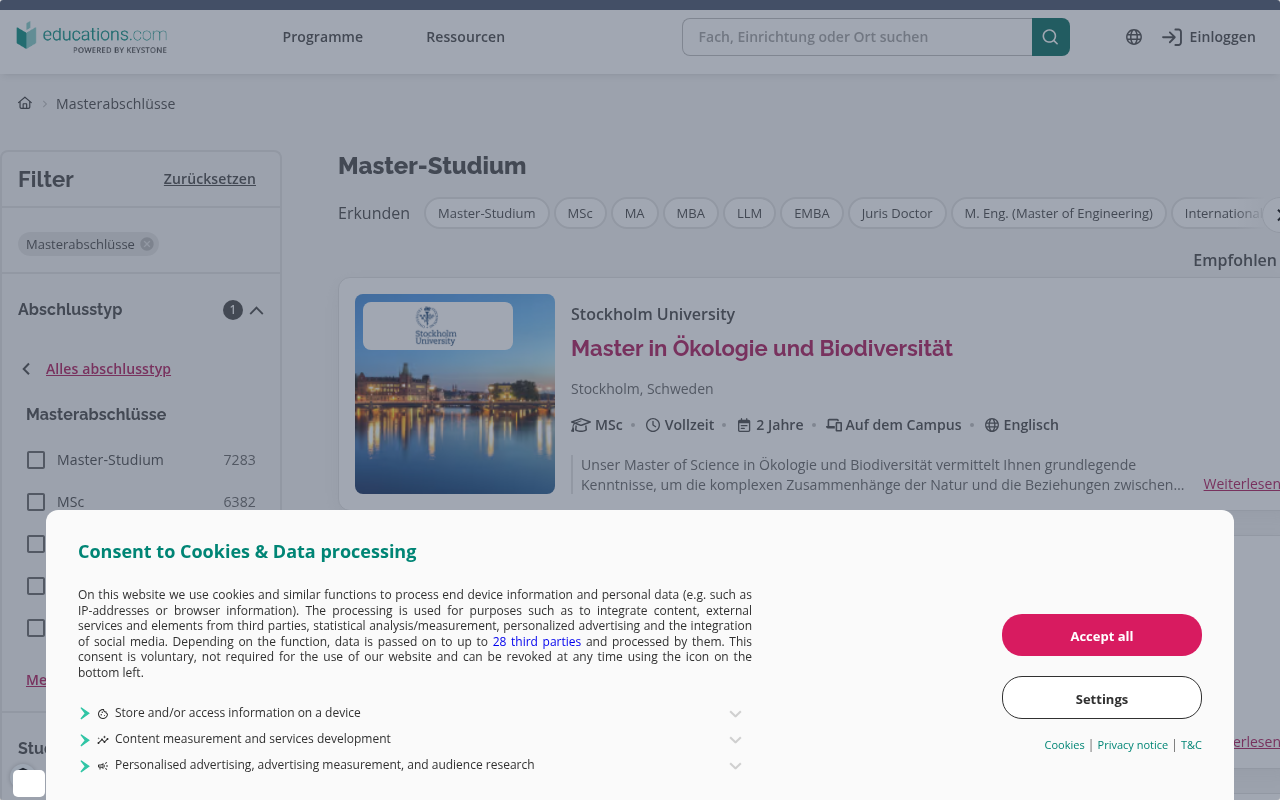Click the Consent to Cookies & Data processing heading
This screenshot has height=800, width=1280.
(247, 551)
